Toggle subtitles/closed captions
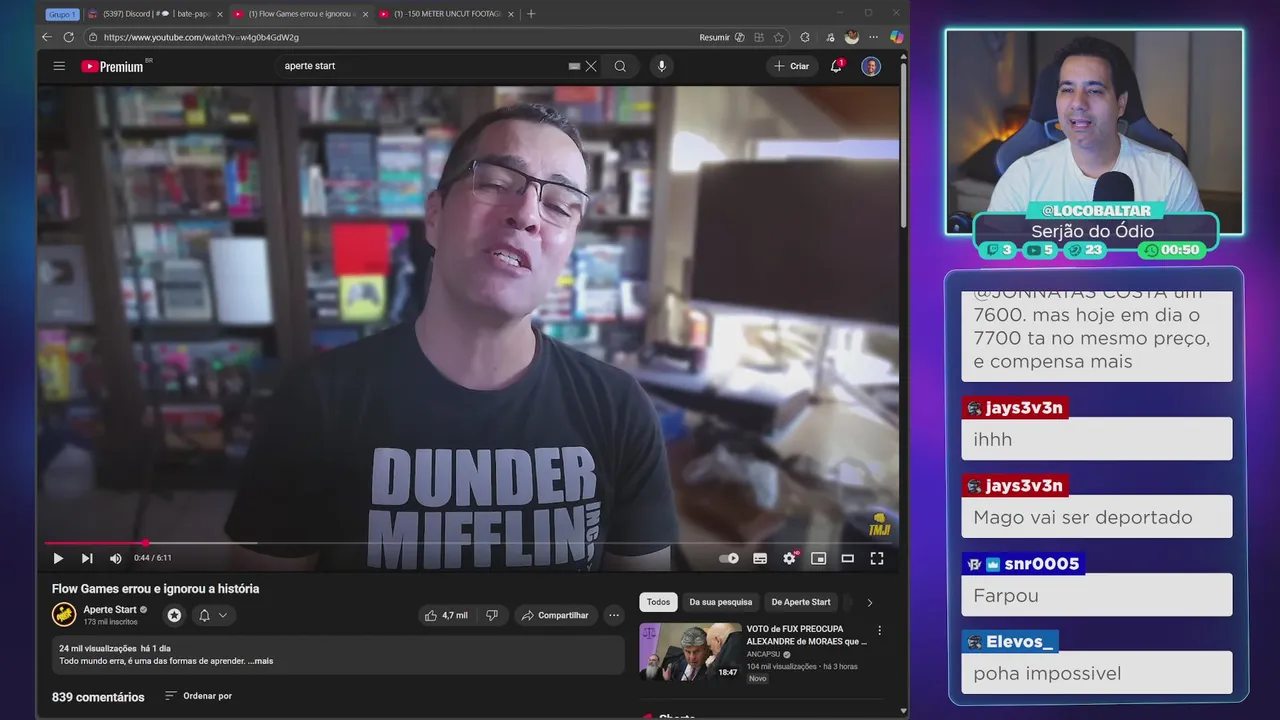 click(x=760, y=558)
